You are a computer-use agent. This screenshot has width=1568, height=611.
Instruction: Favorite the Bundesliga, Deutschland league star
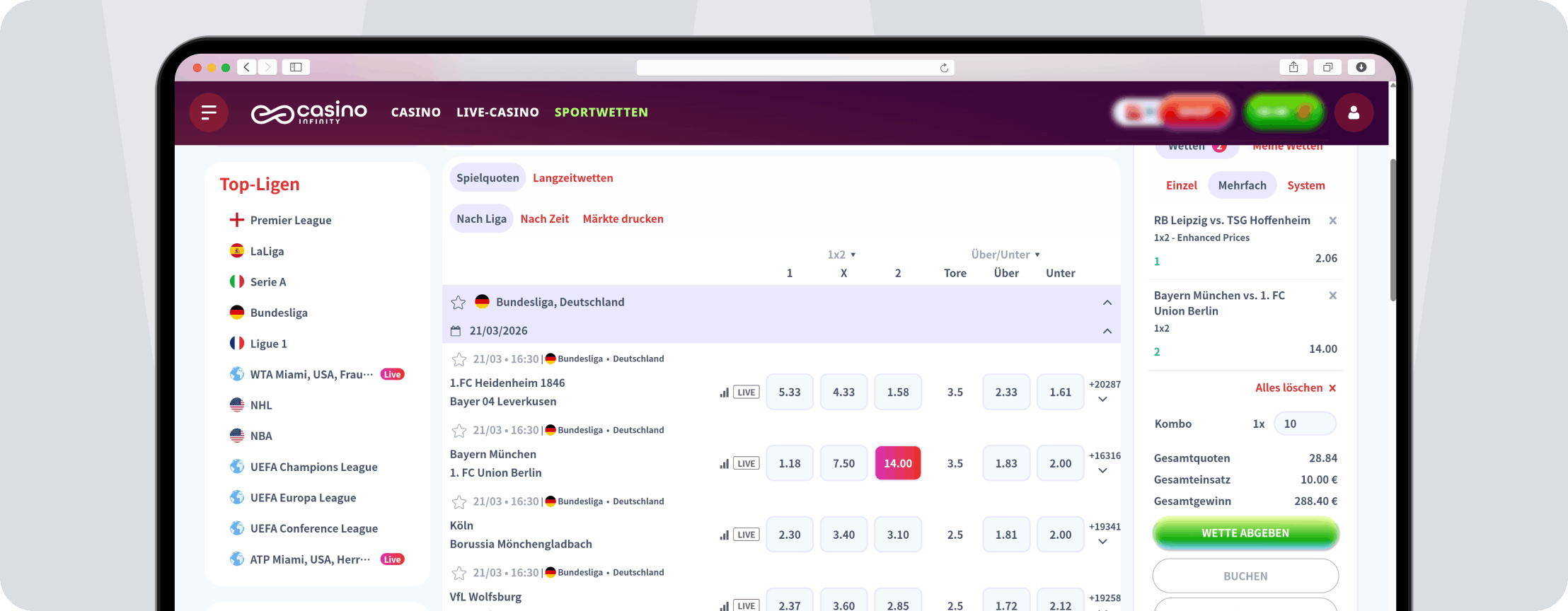[x=459, y=303]
